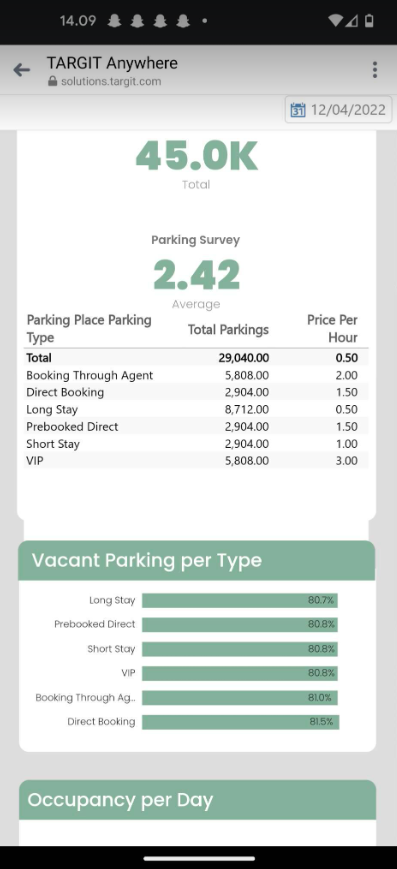Screen dimensions: 397x869
Task: Tap the battery icon in status bar
Action: tap(369, 21)
